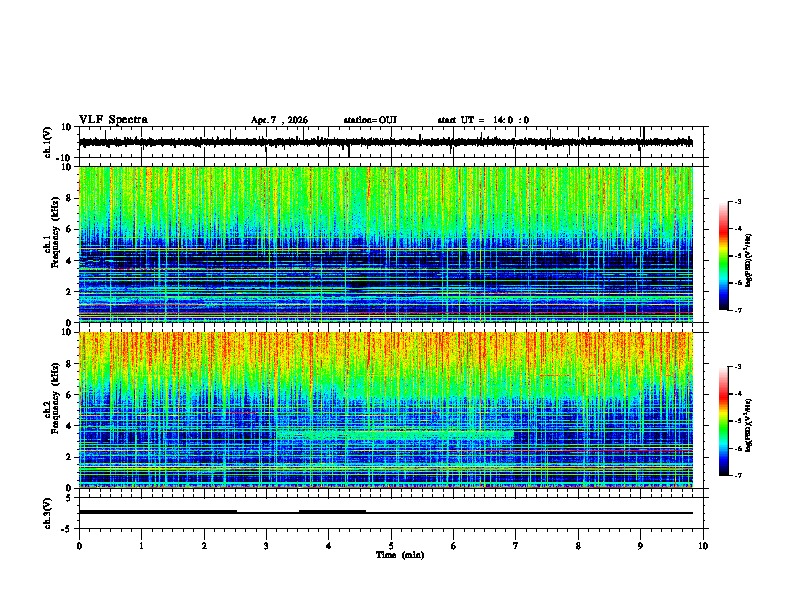Click time axis tick label "0"
792x612 pixels.
coord(79,546)
